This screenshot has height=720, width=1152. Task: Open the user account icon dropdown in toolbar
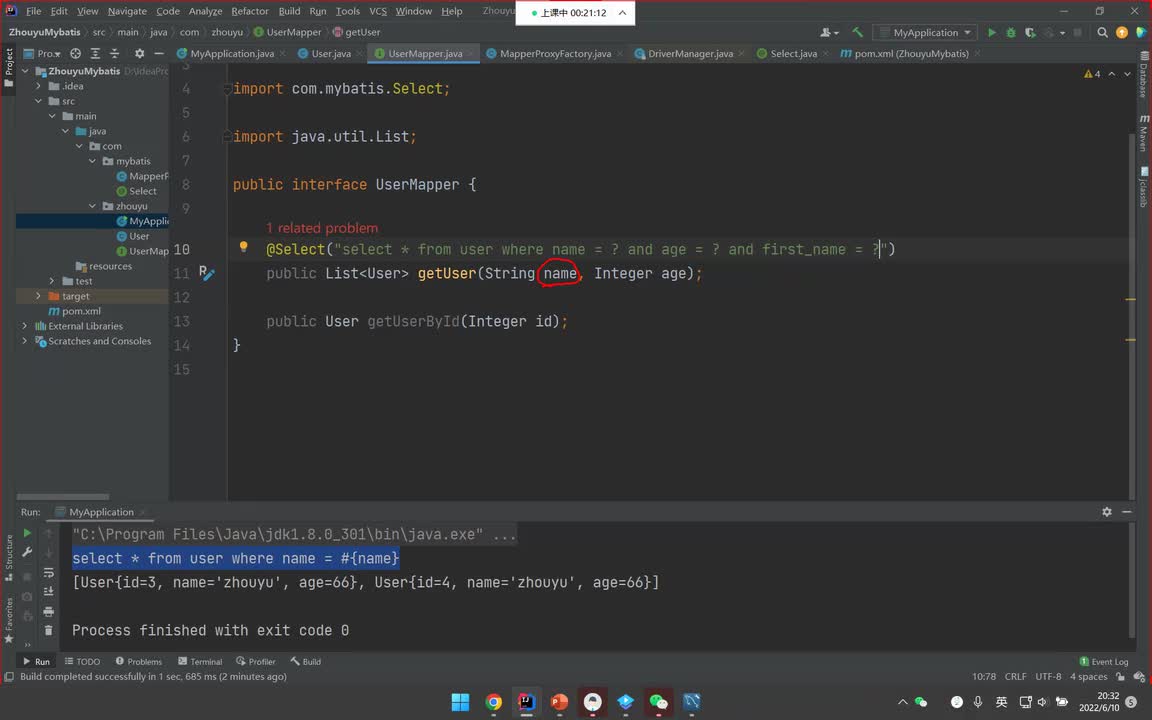tap(829, 32)
